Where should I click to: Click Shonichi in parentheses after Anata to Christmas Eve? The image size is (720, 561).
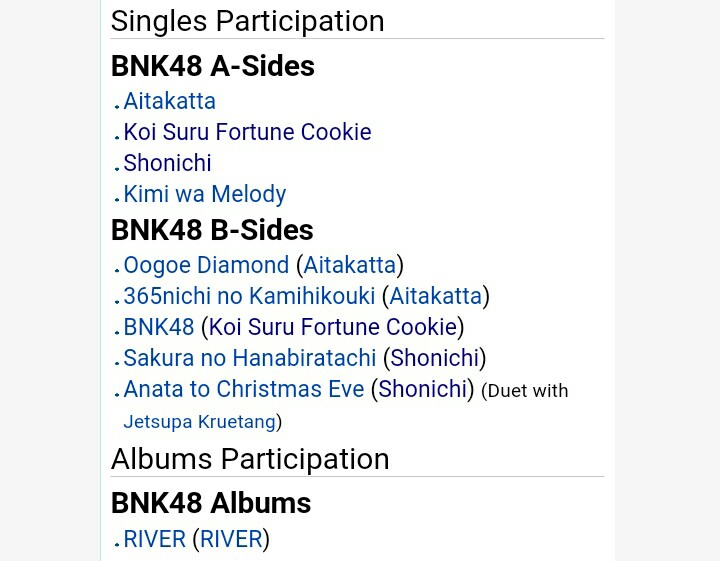click(x=422, y=389)
